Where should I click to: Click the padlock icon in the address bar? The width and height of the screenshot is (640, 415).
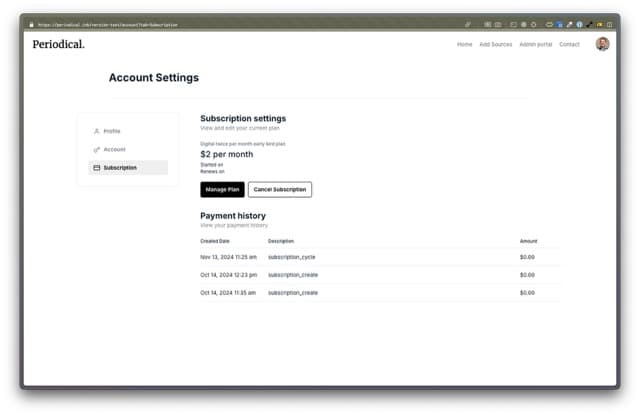pyautogui.click(x=31, y=24)
